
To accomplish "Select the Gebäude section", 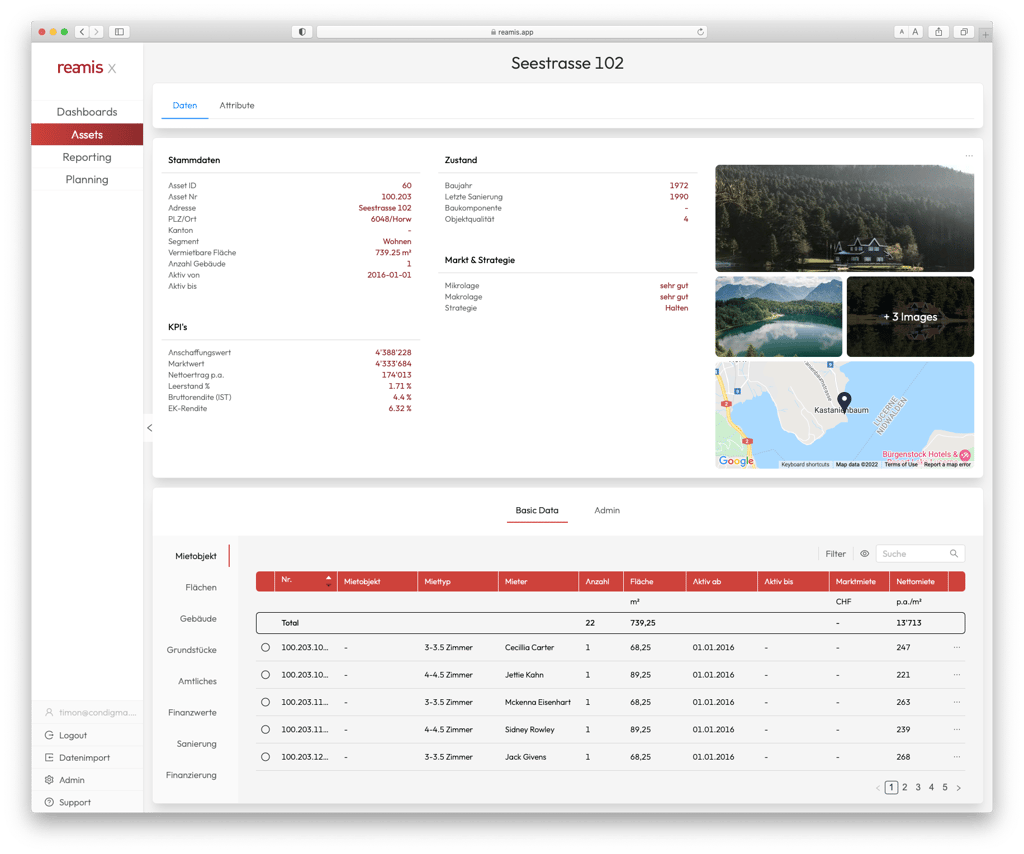I will click(x=198, y=618).
